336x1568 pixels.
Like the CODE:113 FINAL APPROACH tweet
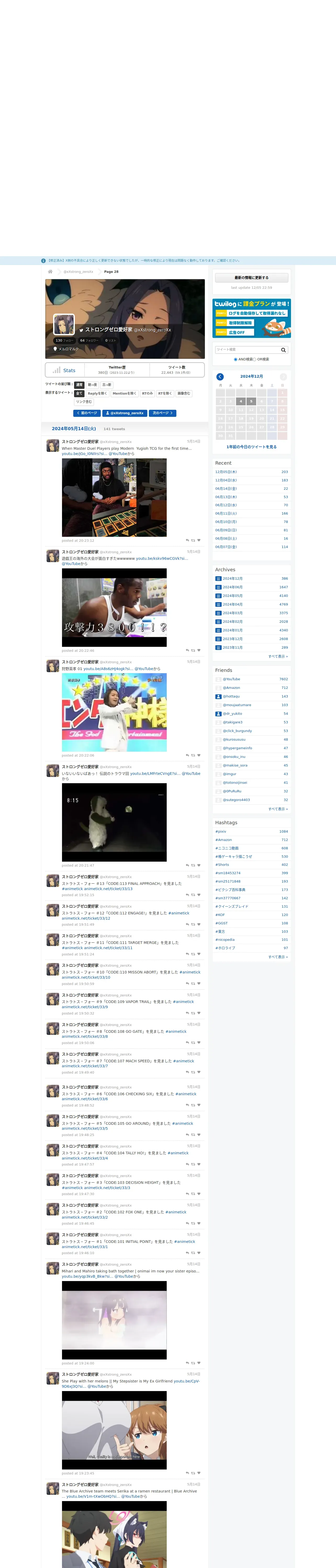[199, 895]
